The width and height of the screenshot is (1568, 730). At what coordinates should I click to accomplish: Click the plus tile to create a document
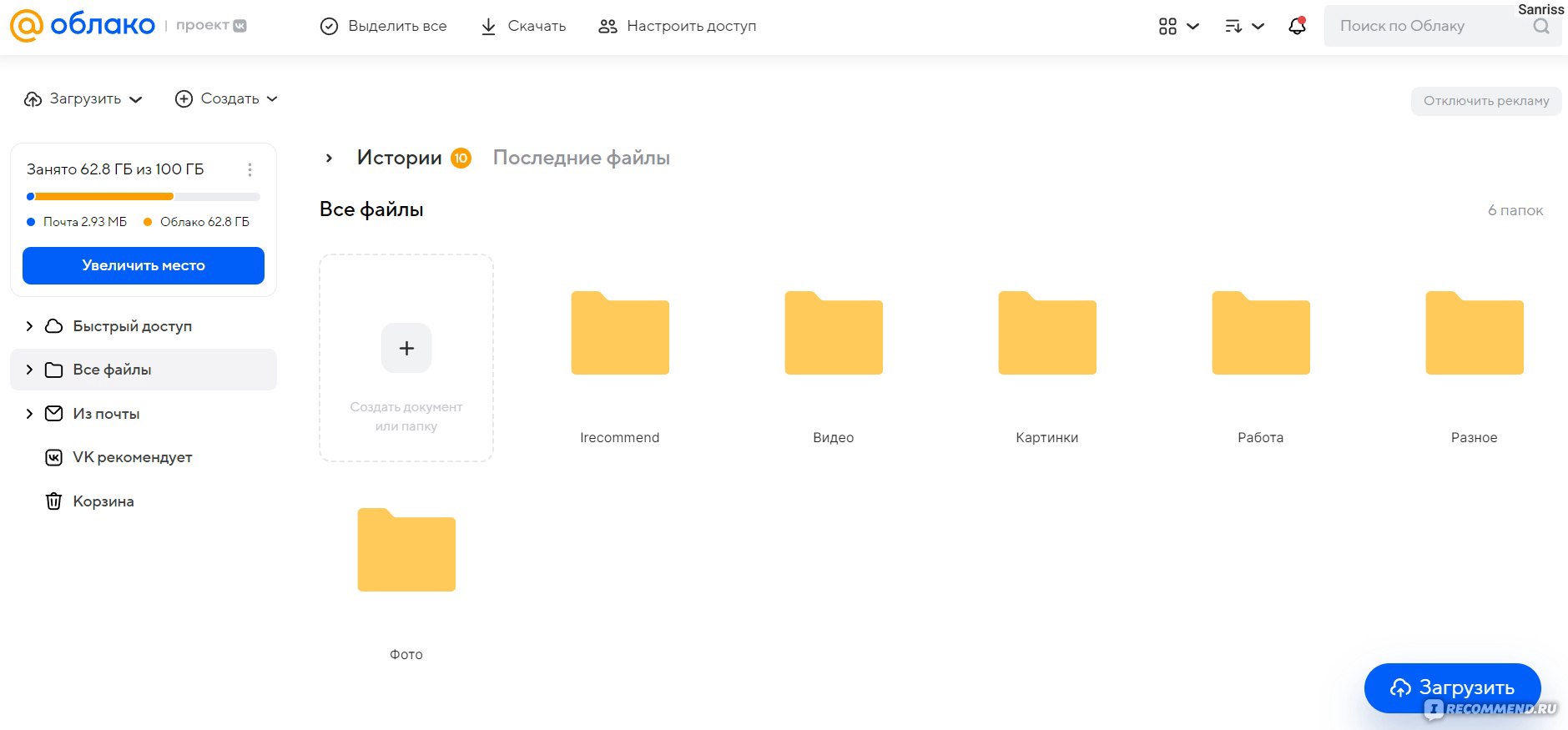406,348
